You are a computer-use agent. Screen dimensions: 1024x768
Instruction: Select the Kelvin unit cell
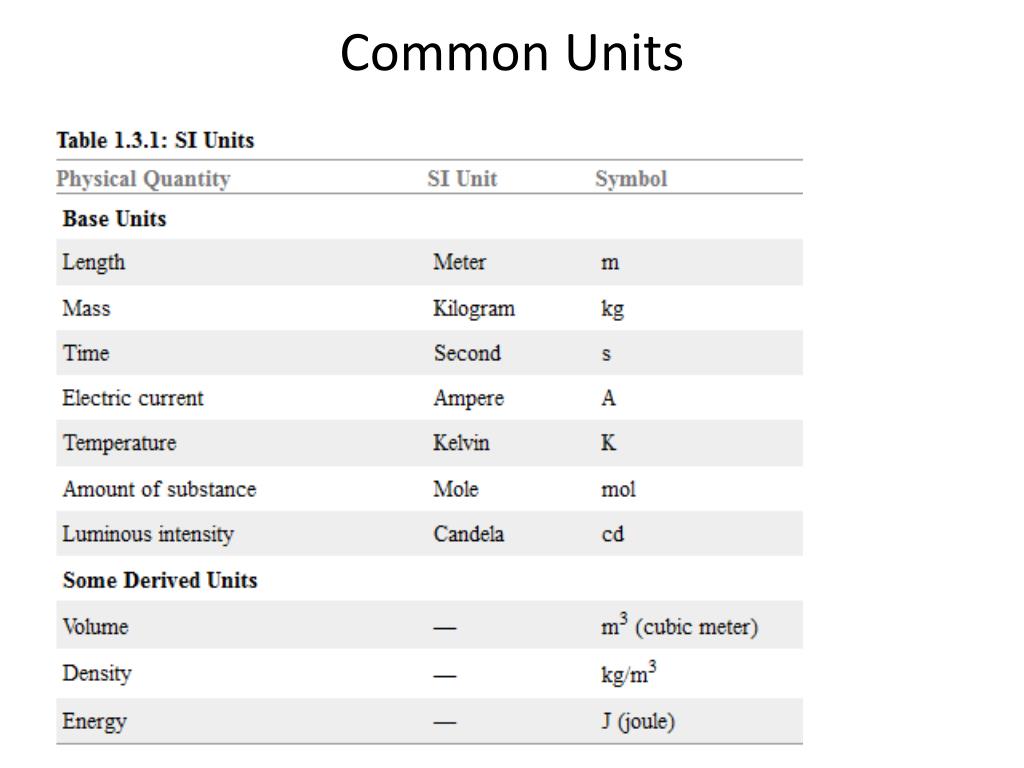click(461, 443)
